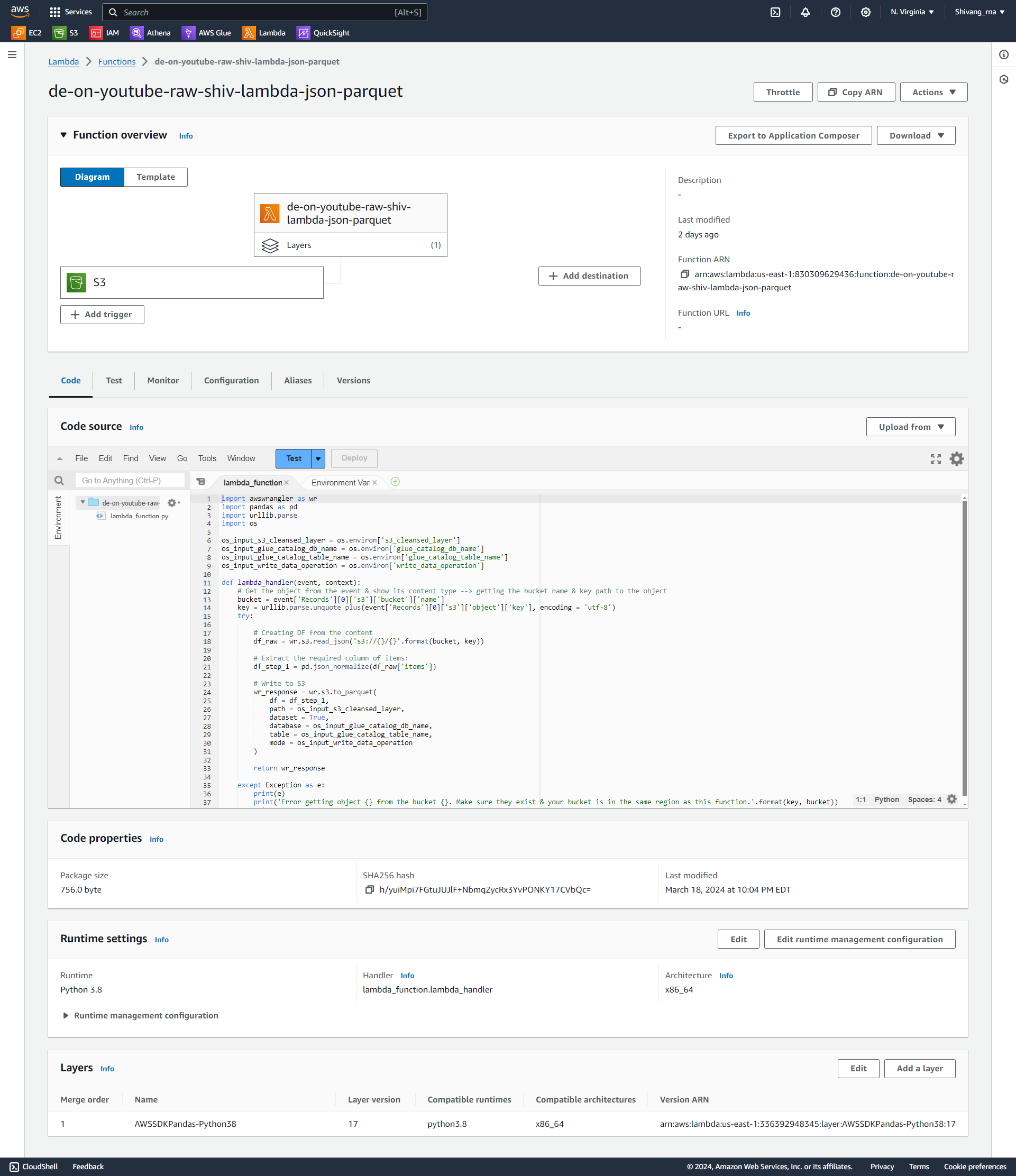Open CloudShell from the top bar
1016x1176 pixels.
click(x=775, y=12)
